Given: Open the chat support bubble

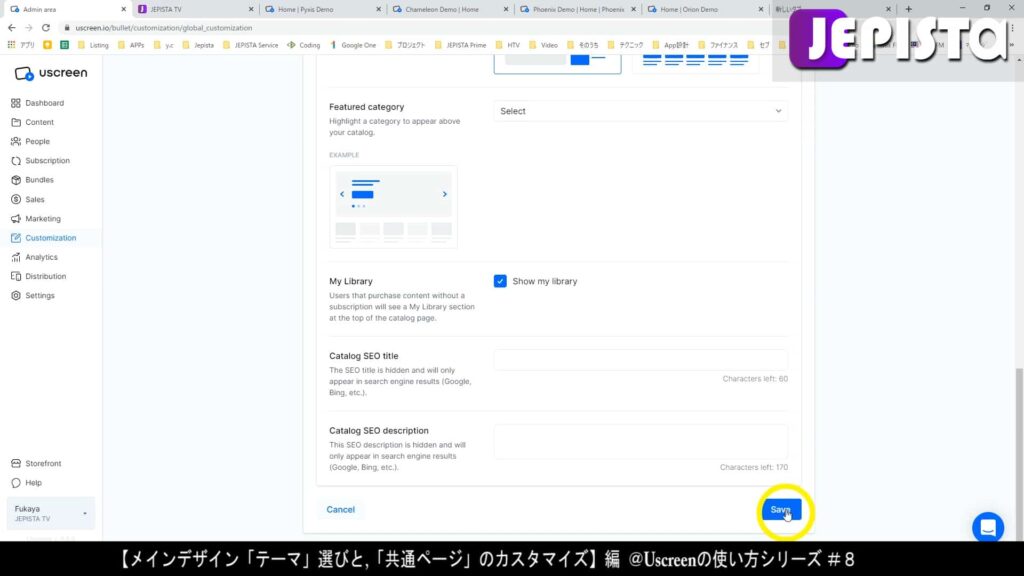Looking at the screenshot, I should pyautogui.click(x=987, y=527).
